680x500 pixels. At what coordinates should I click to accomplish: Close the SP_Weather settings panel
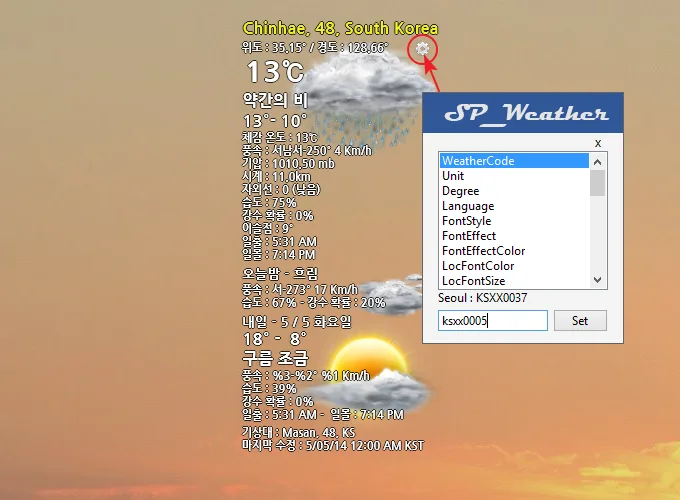coord(598,143)
